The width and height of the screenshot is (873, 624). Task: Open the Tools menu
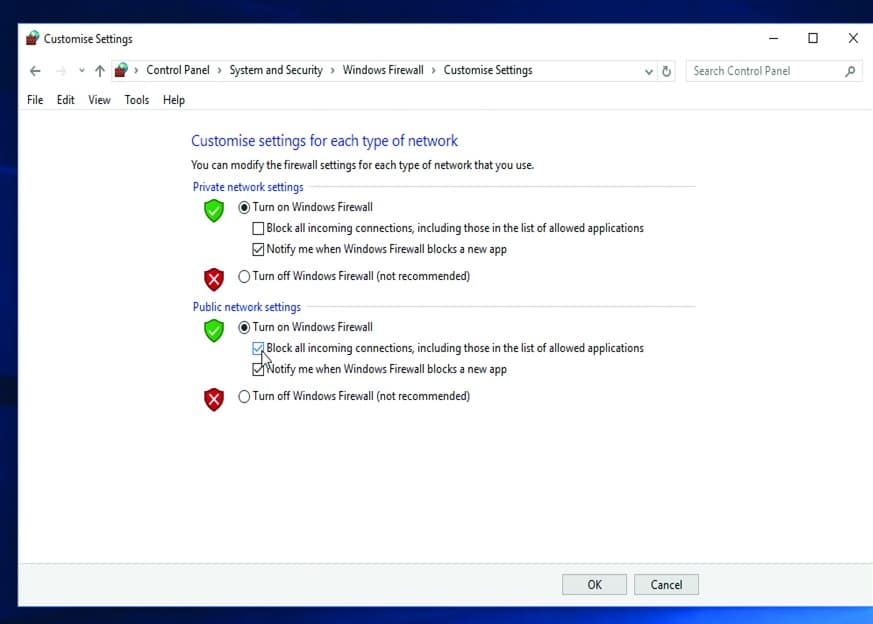coord(137,100)
